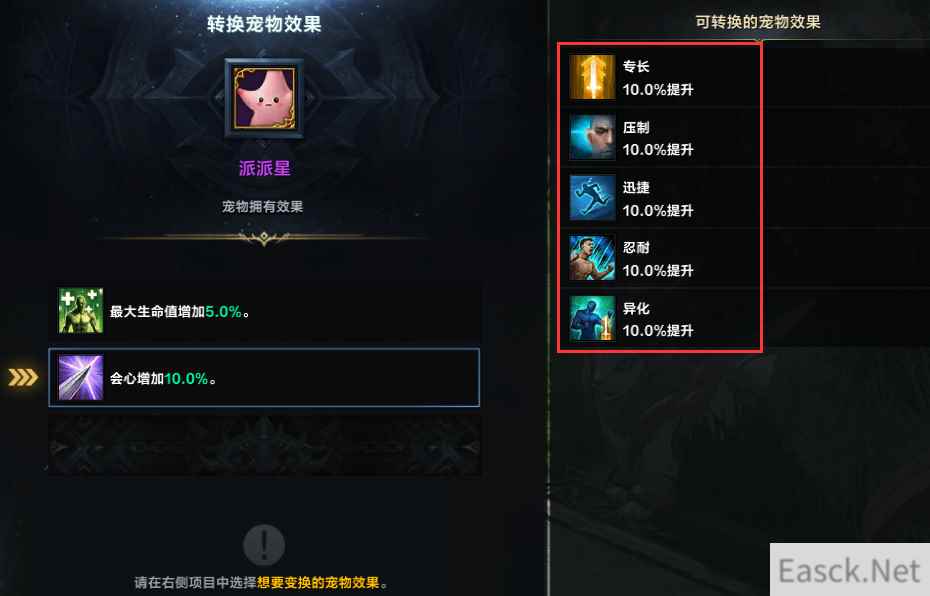
Task: Click the 压制 face icon
Action: pyautogui.click(x=592, y=138)
